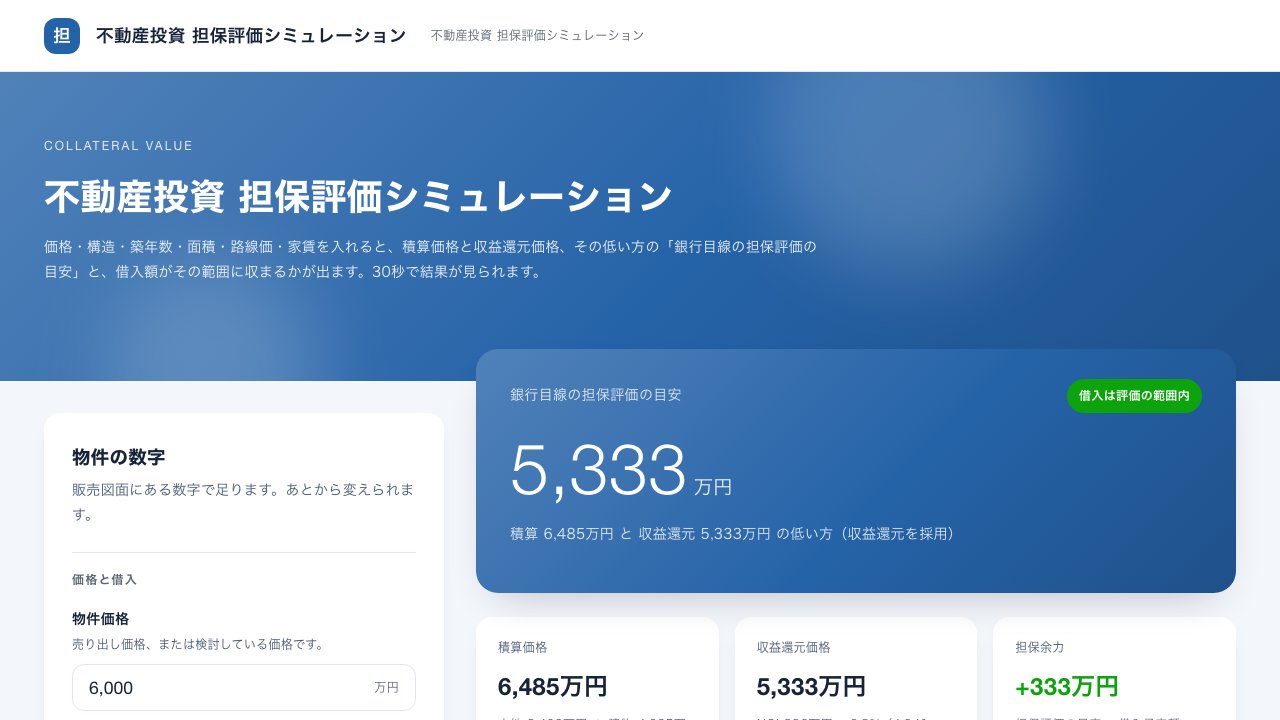Click the 価格と借入 section label

(x=104, y=580)
